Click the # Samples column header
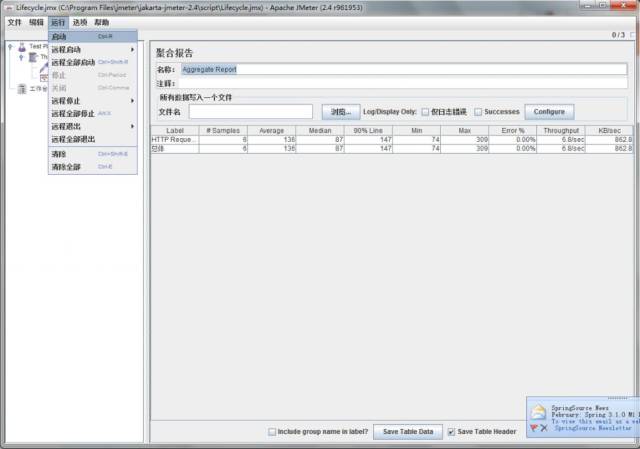 click(x=223, y=131)
